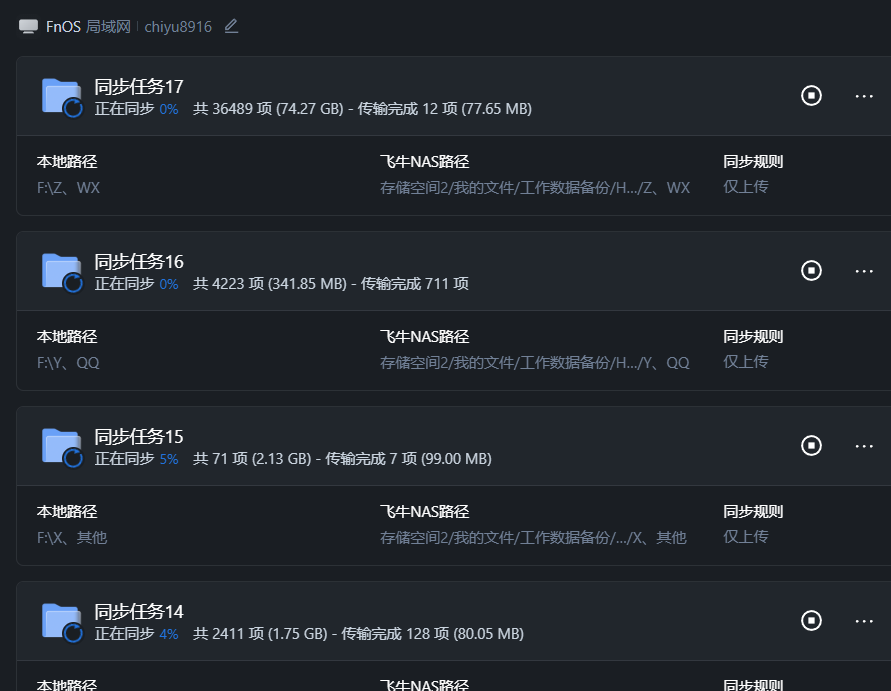891x691 pixels.
Task: Open more options for 同步任务15
Action: 864,445
